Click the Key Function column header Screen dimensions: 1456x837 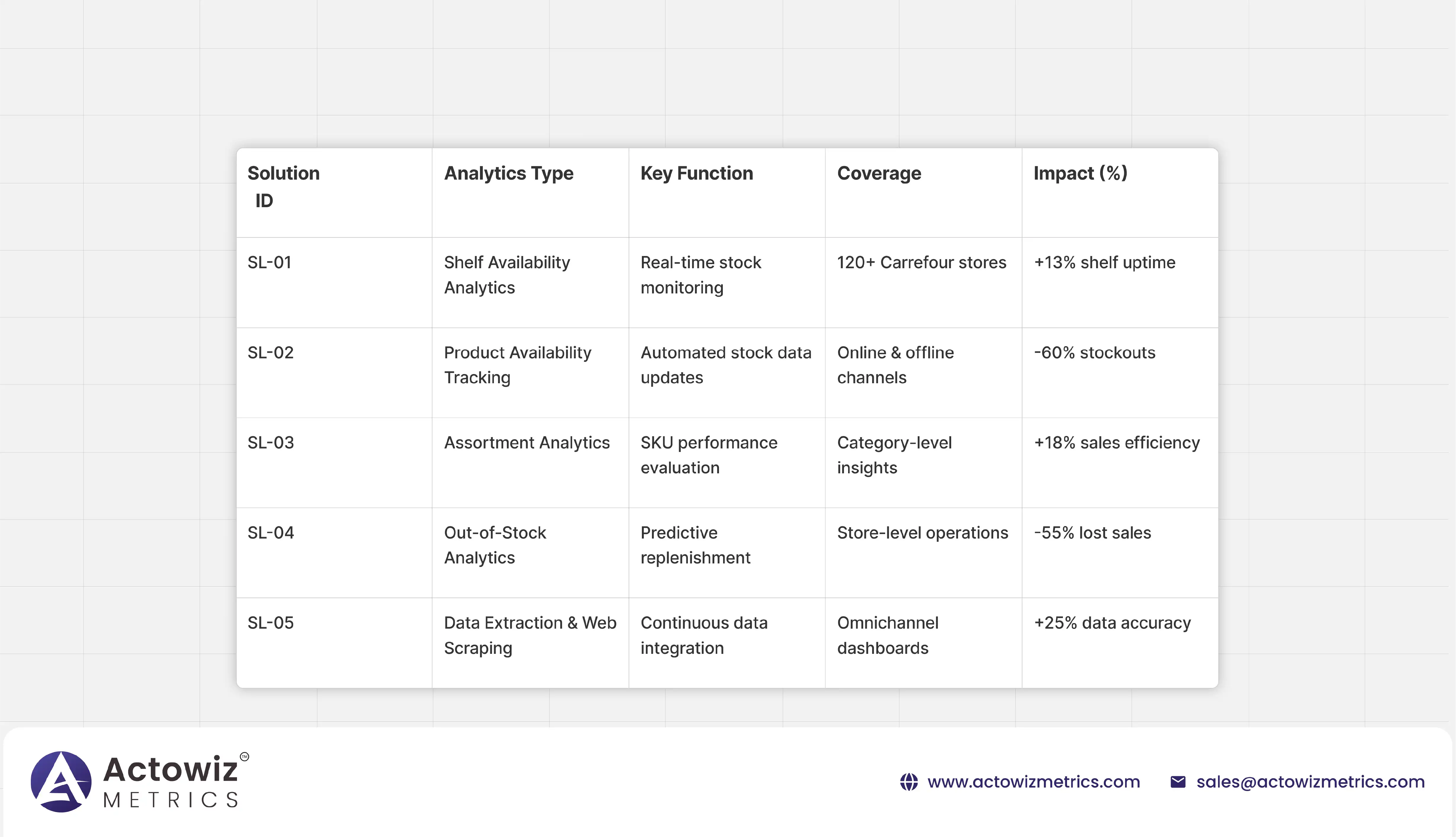click(x=696, y=173)
